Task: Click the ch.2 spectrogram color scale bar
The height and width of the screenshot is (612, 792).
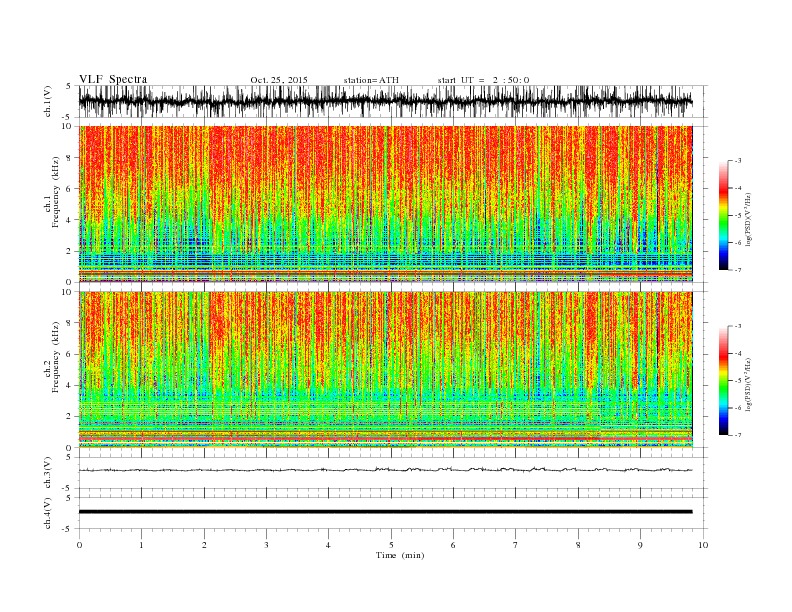Action: click(723, 380)
